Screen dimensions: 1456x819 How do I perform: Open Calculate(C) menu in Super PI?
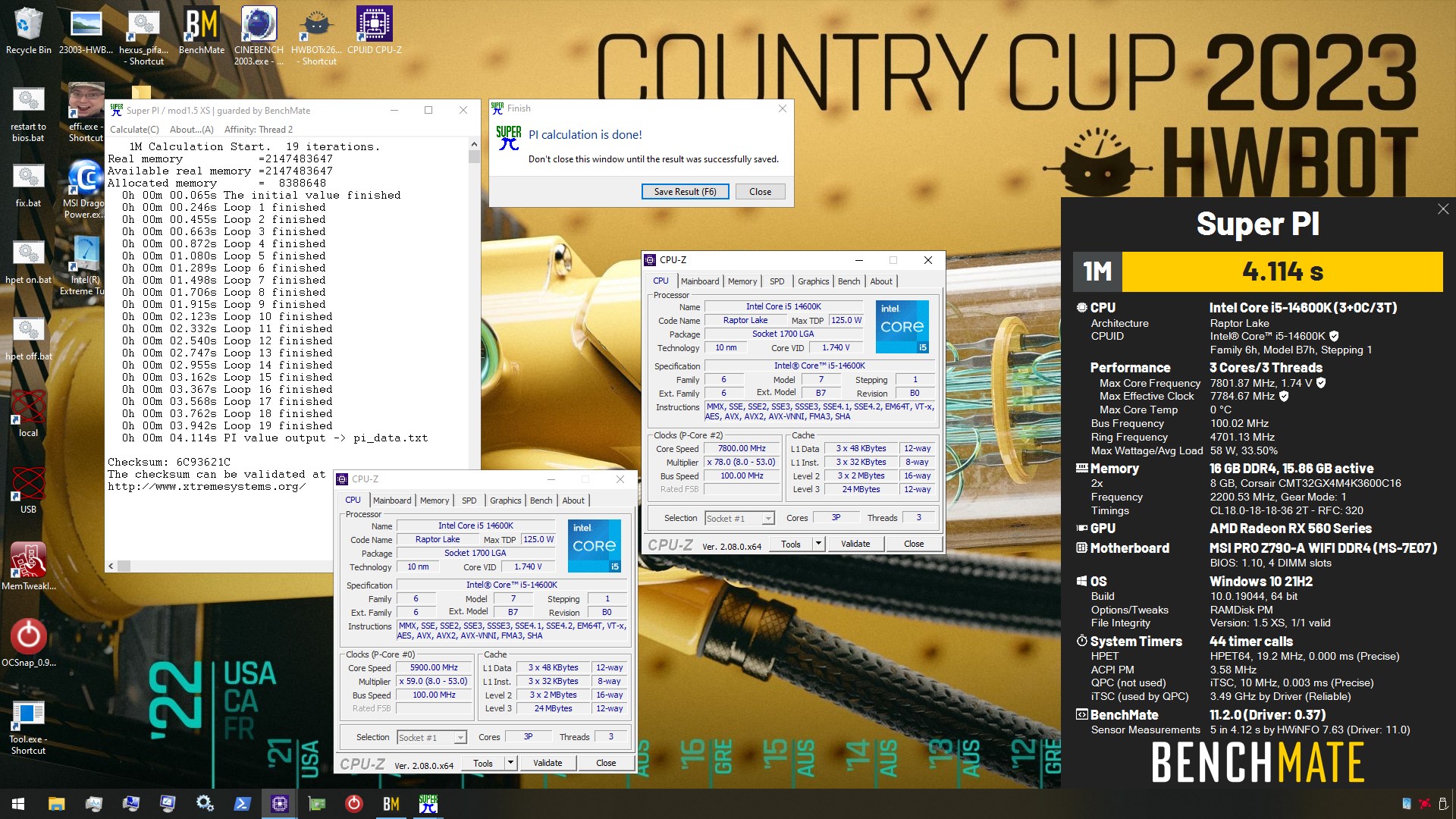[x=134, y=130]
